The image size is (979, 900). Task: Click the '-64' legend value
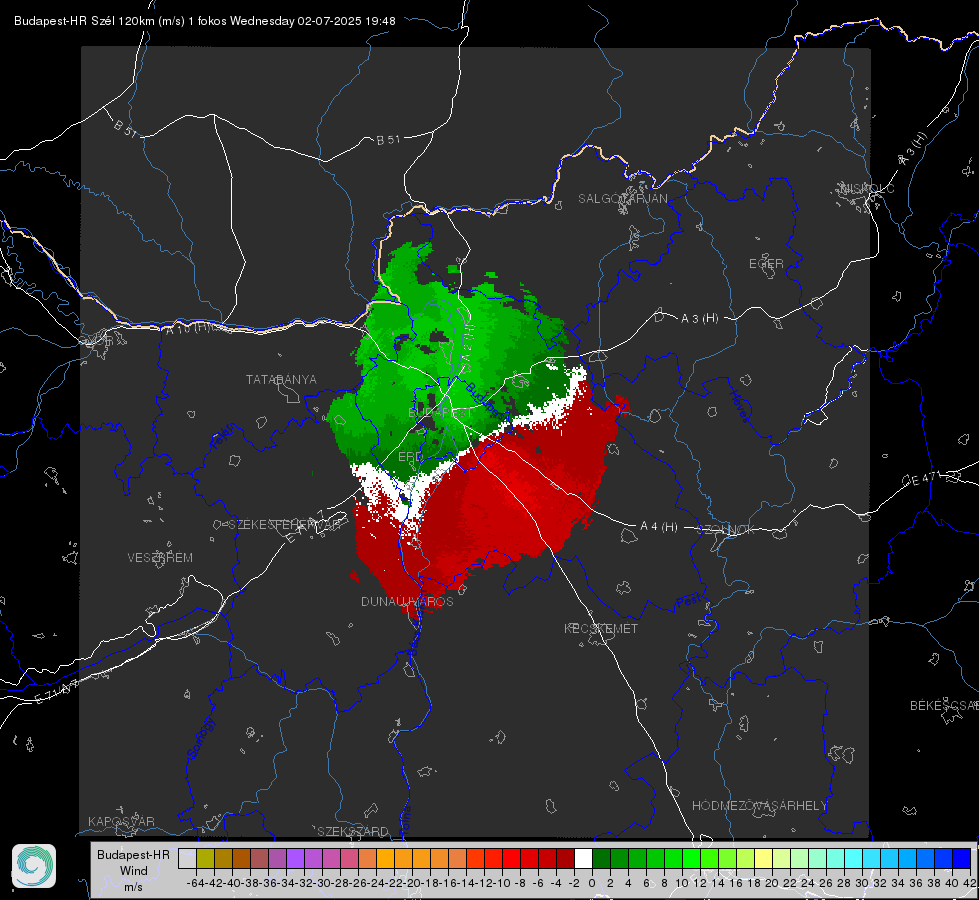click(195, 883)
